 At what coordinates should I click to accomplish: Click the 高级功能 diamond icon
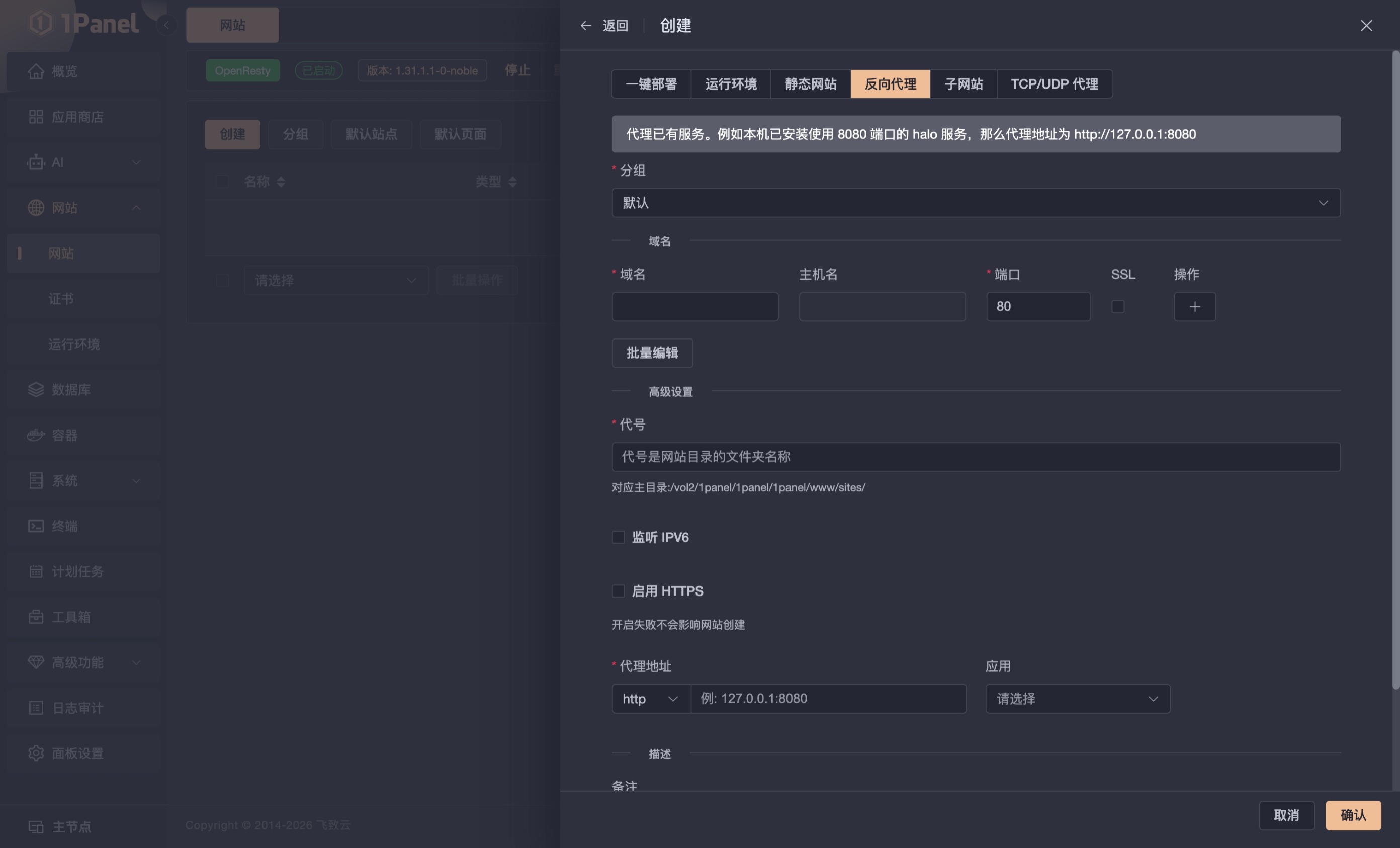tap(36, 663)
